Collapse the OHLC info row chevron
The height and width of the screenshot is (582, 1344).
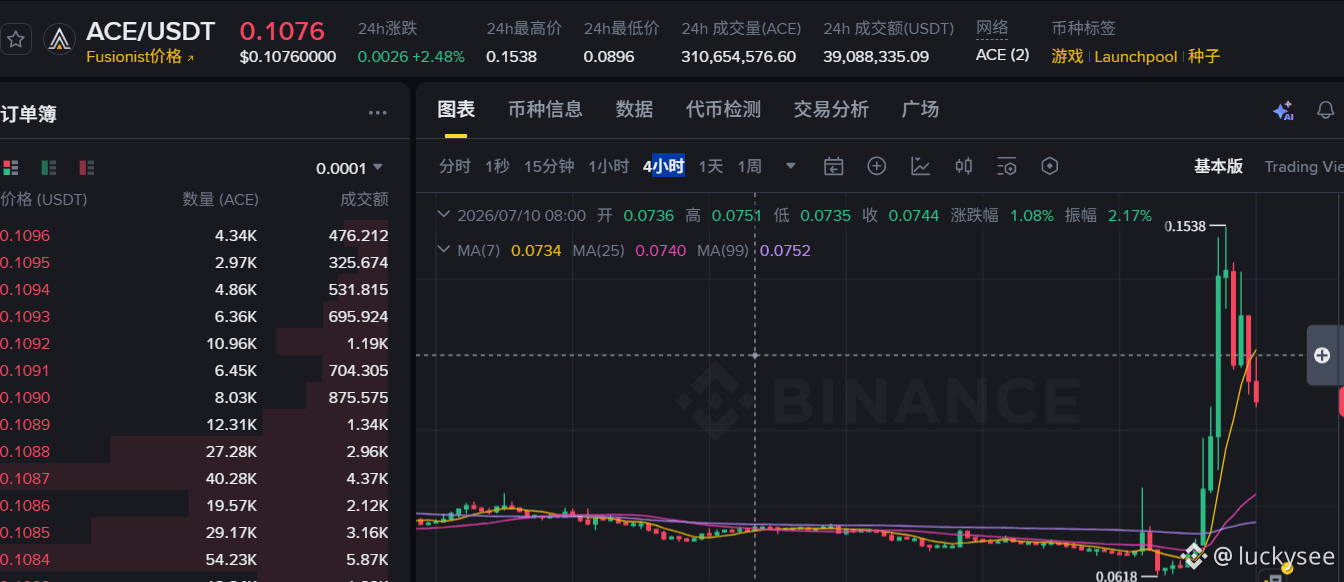point(444,215)
